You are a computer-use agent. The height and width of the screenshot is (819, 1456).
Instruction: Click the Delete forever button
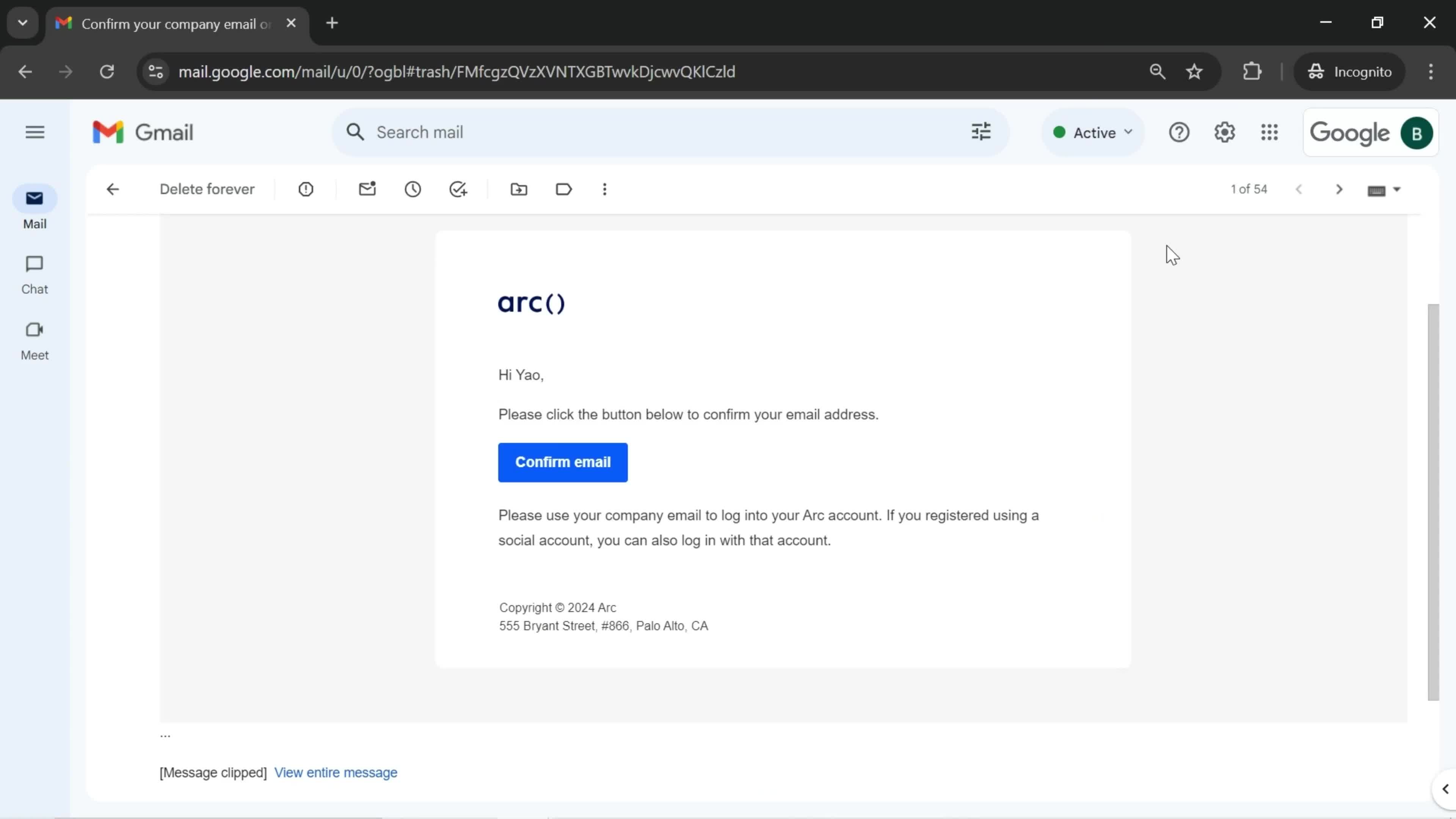coord(207,189)
